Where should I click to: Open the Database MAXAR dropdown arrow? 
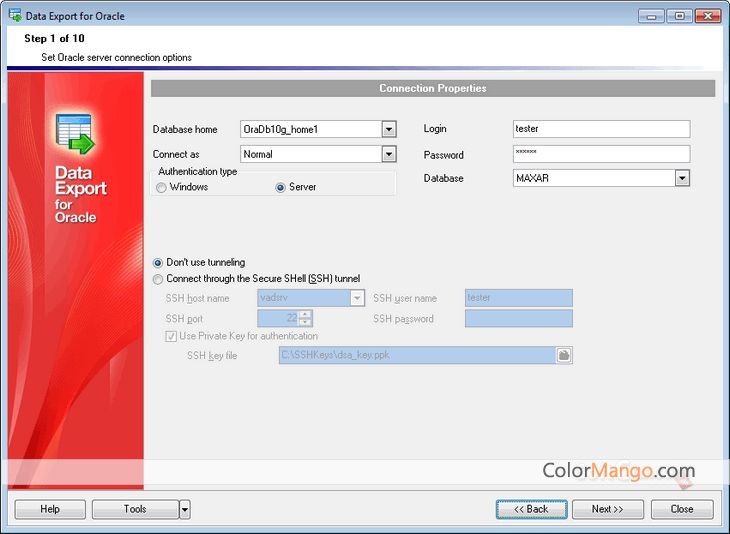[x=682, y=178]
